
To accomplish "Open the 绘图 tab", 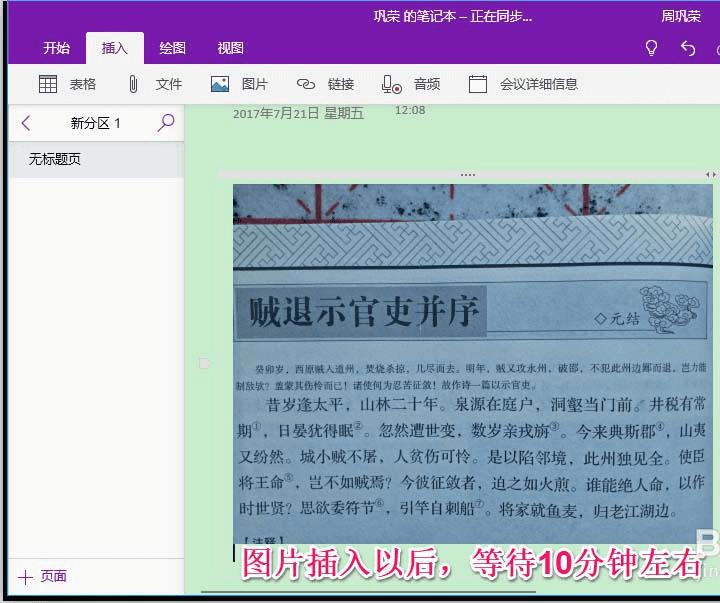I will (172, 48).
